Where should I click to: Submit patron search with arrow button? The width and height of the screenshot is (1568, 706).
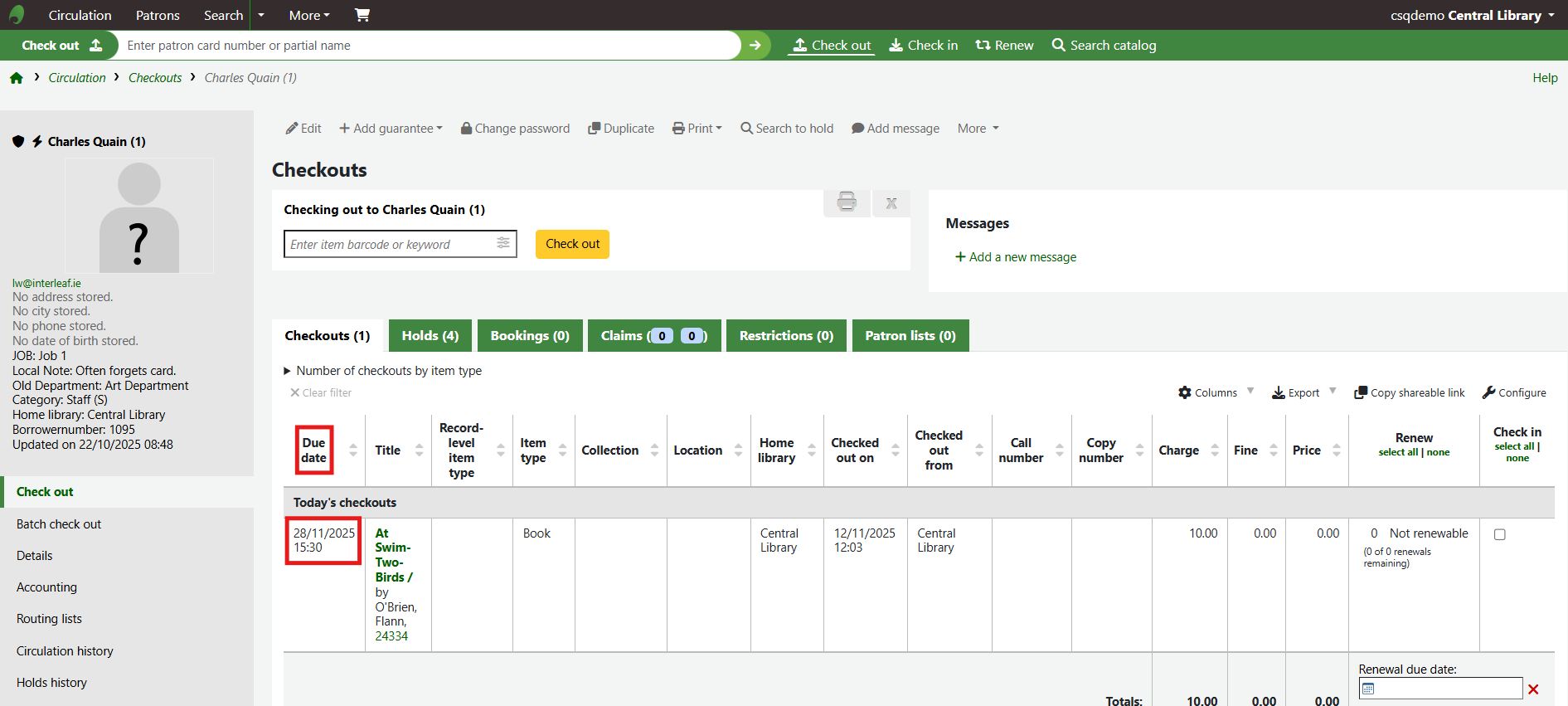(x=755, y=46)
